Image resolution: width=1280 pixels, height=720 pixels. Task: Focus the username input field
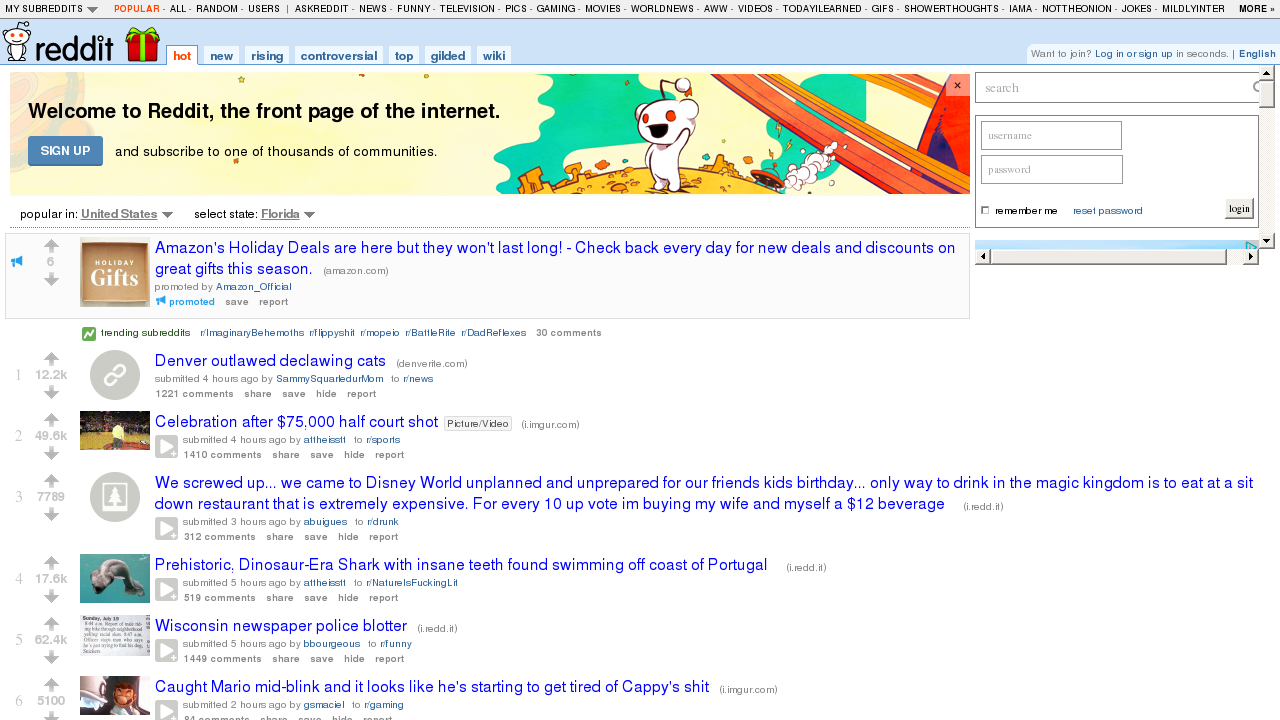(1051, 135)
